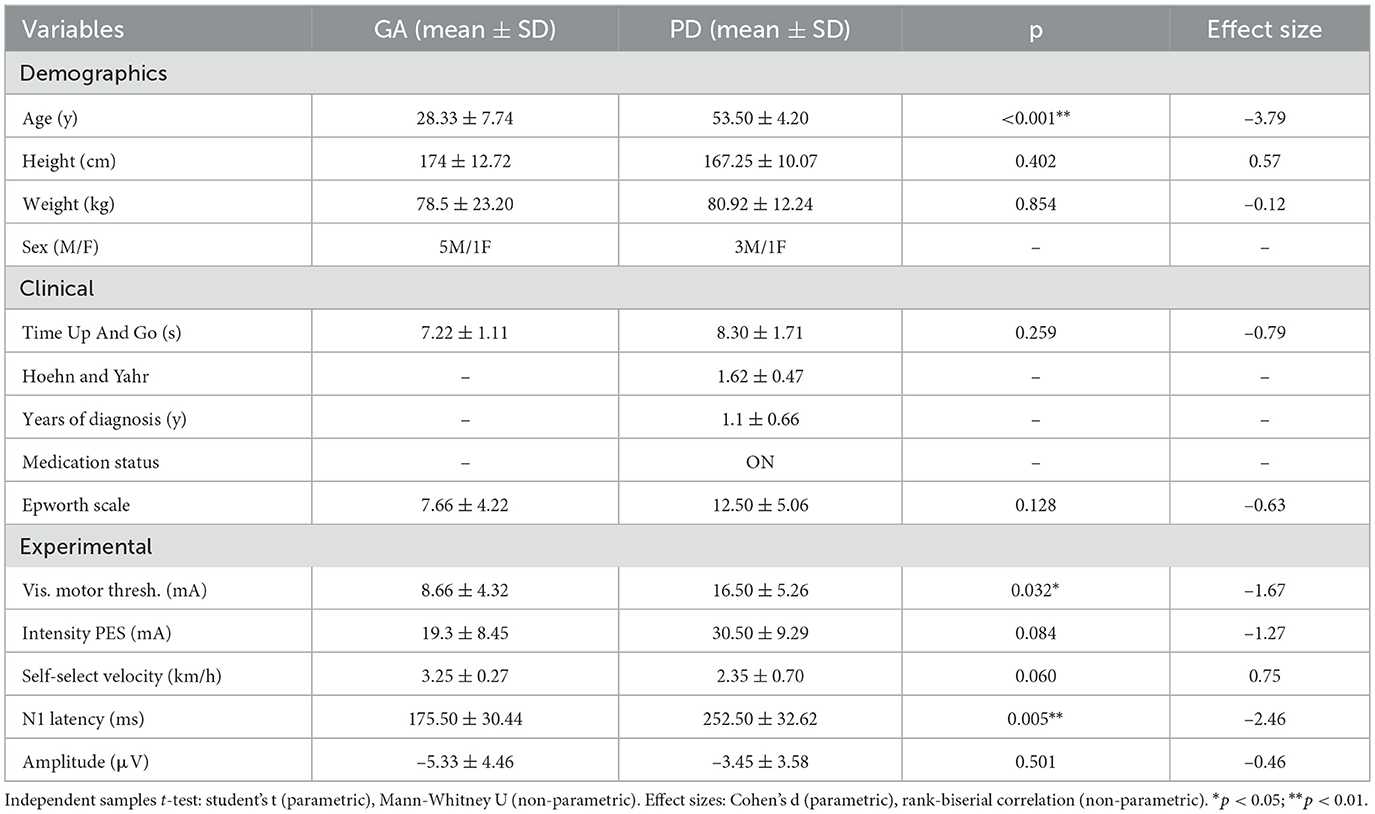Click the p column header
1375x814 pixels.
(x=1035, y=29)
